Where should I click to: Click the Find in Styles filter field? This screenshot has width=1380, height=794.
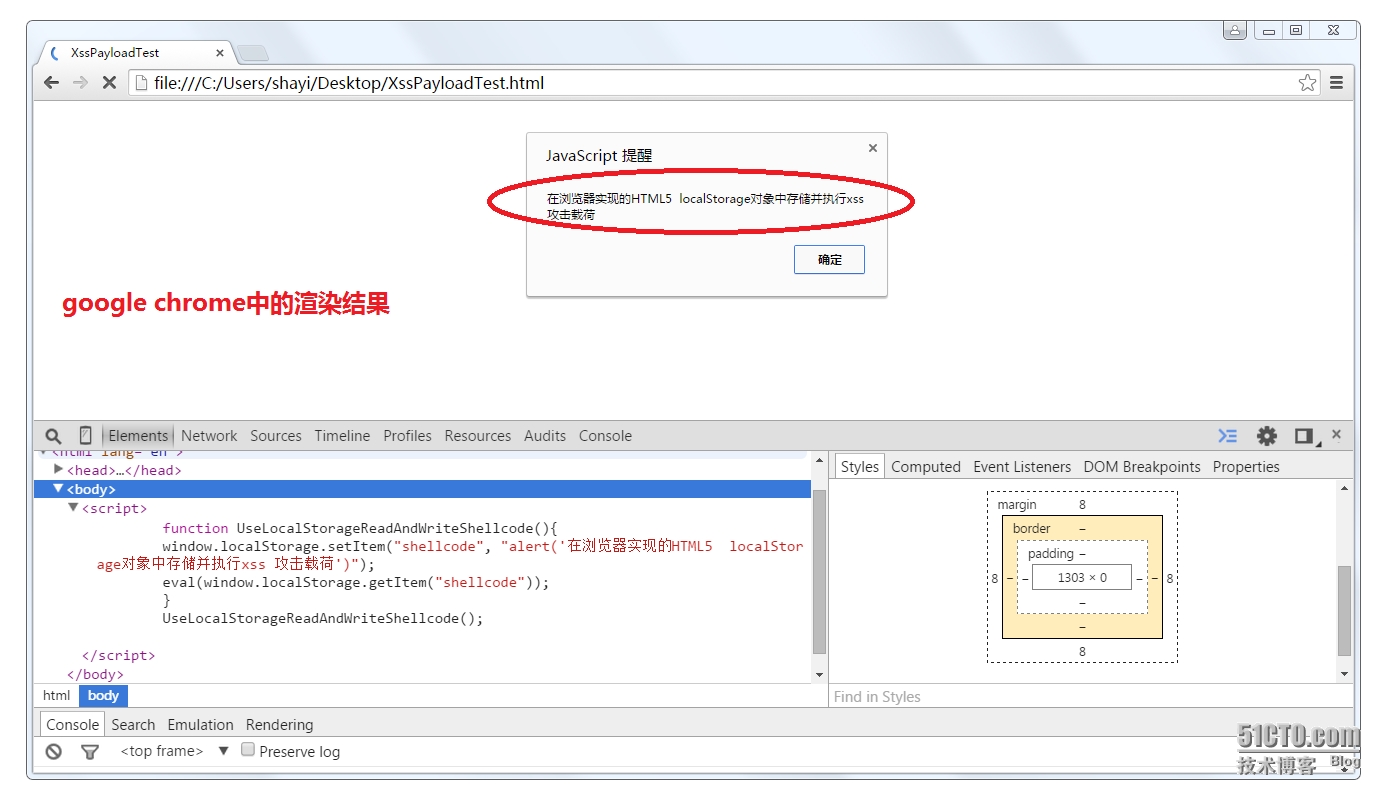(x=1090, y=697)
